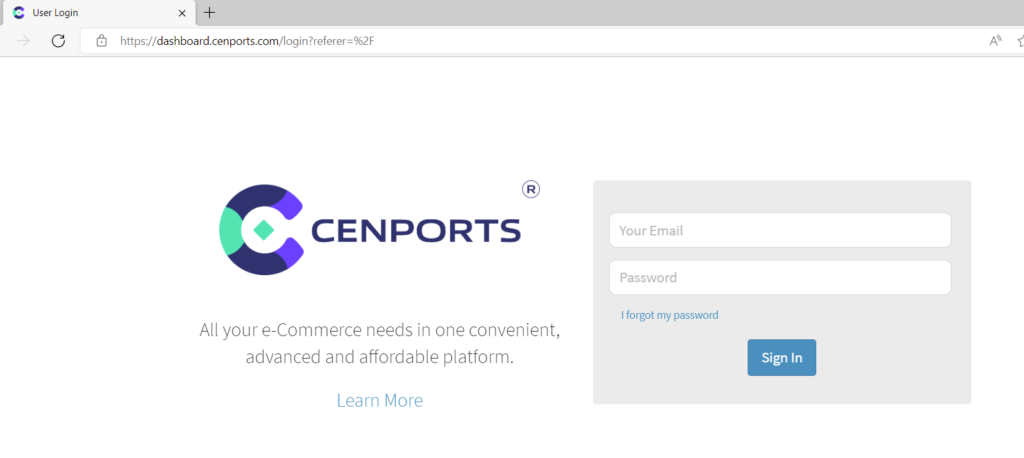Focus the Password input field
The image size is (1024, 458).
779,277
